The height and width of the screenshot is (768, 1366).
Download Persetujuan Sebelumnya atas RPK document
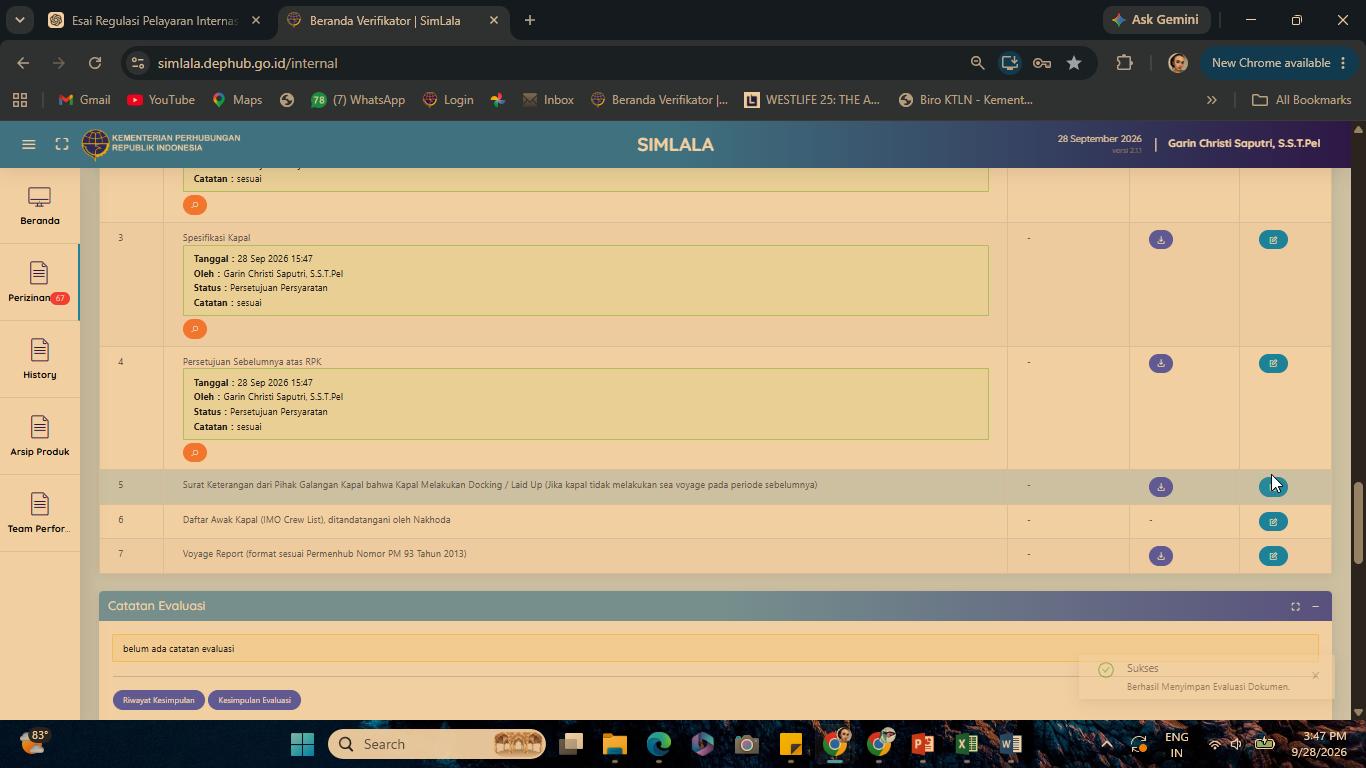(x=1160, y=364)
